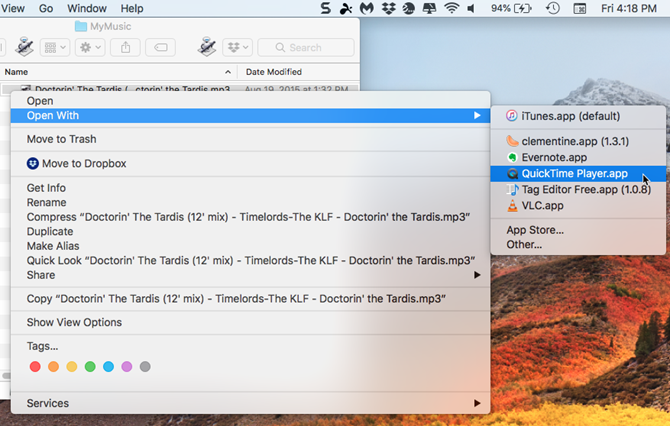Choose App Store… in the submenu

[x=578, y=230]
